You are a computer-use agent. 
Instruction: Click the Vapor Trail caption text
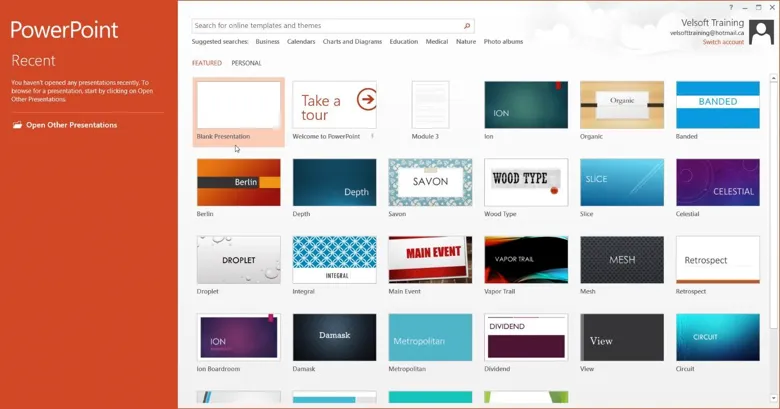click(x=499, y=292)
